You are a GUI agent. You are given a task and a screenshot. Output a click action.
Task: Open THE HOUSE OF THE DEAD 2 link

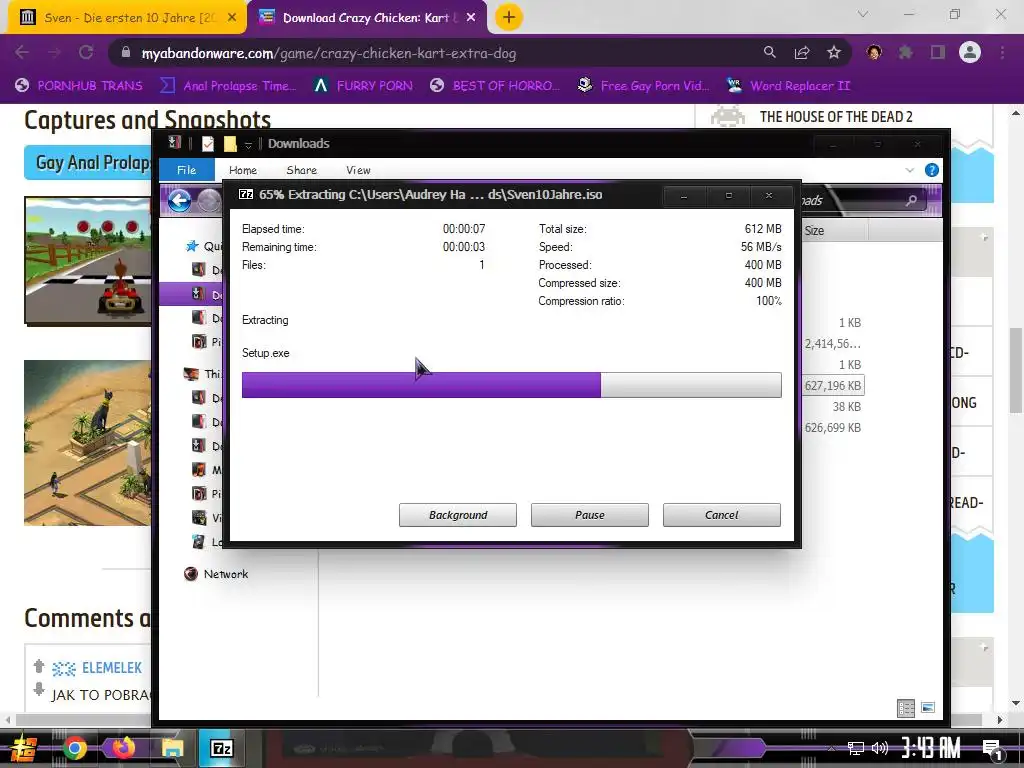point(836,117)
